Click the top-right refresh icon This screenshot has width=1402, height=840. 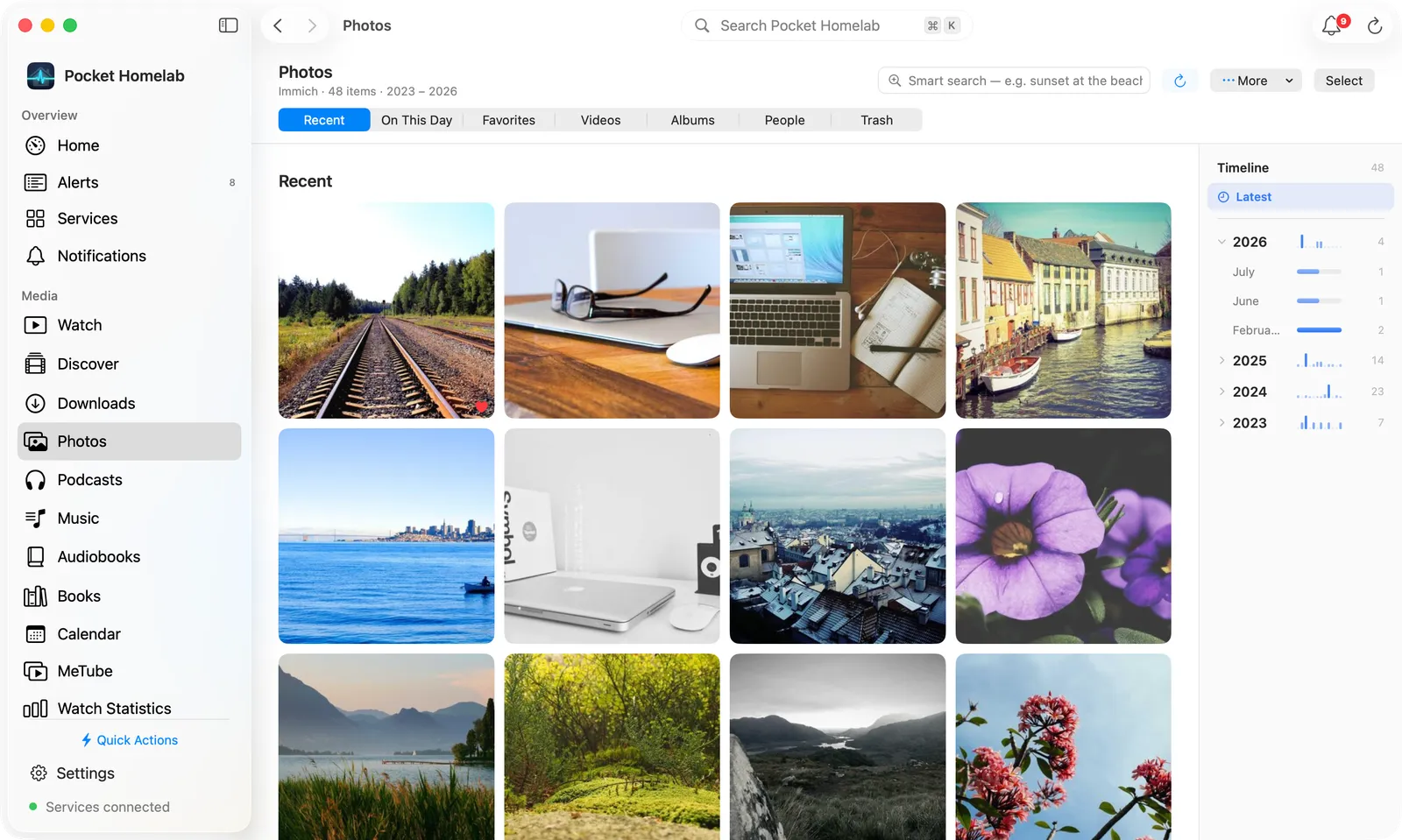click(x=1375, y=26)
